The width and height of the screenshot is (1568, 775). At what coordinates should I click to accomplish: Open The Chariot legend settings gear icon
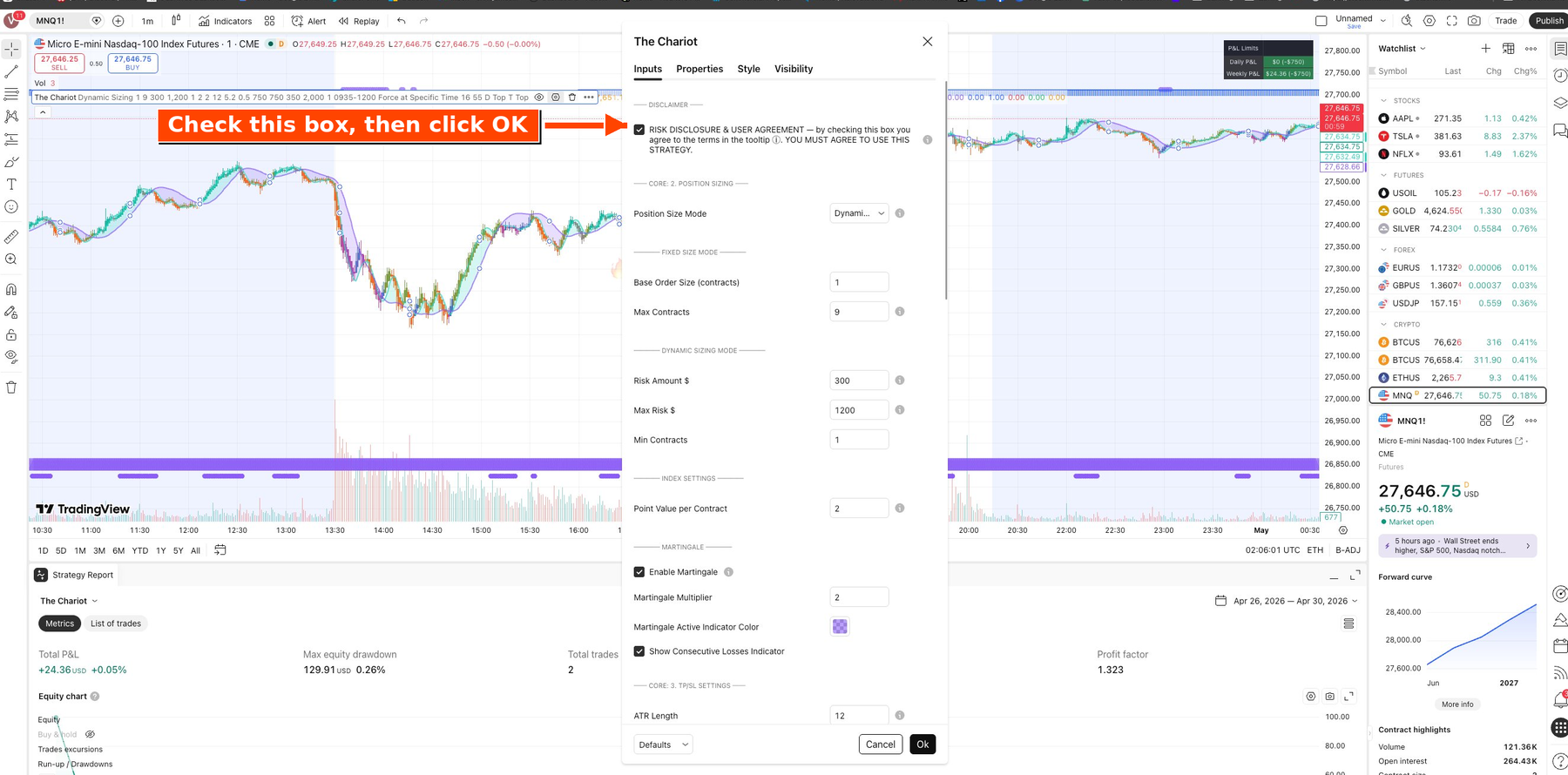point(556,98)
